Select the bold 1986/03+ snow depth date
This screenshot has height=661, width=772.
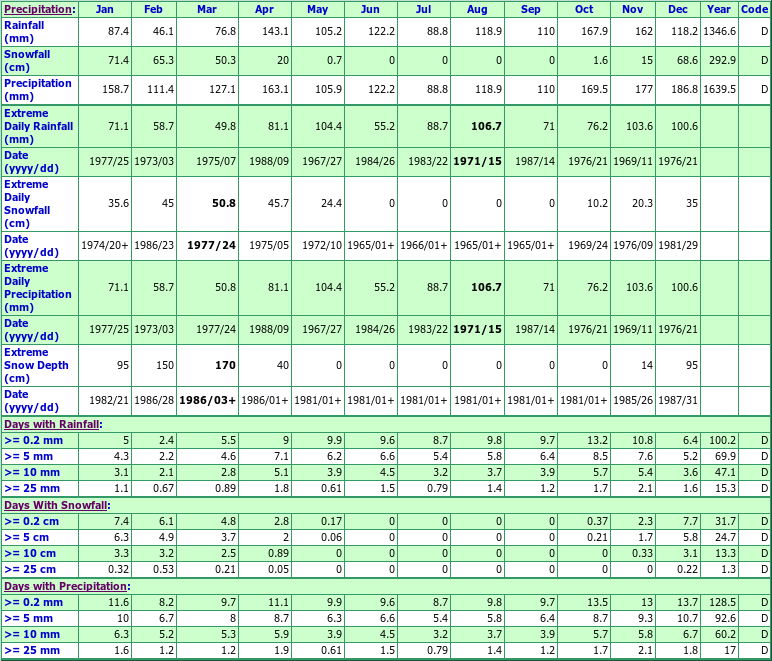[x=207, y=401]
